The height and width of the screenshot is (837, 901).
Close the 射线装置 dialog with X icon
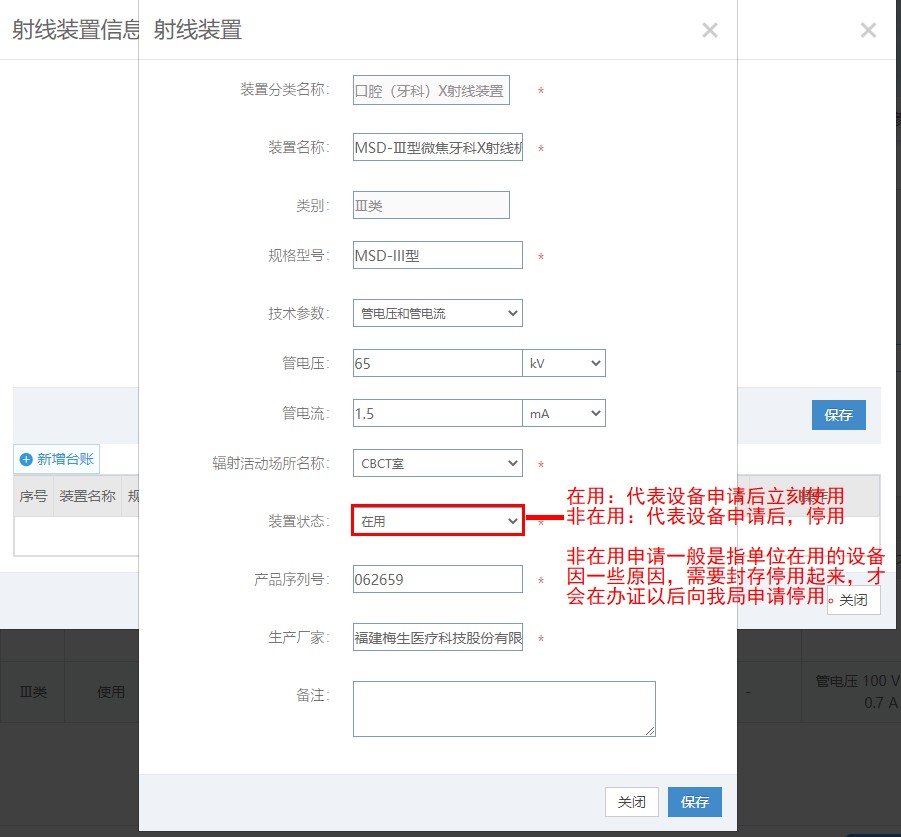point(710,30)
